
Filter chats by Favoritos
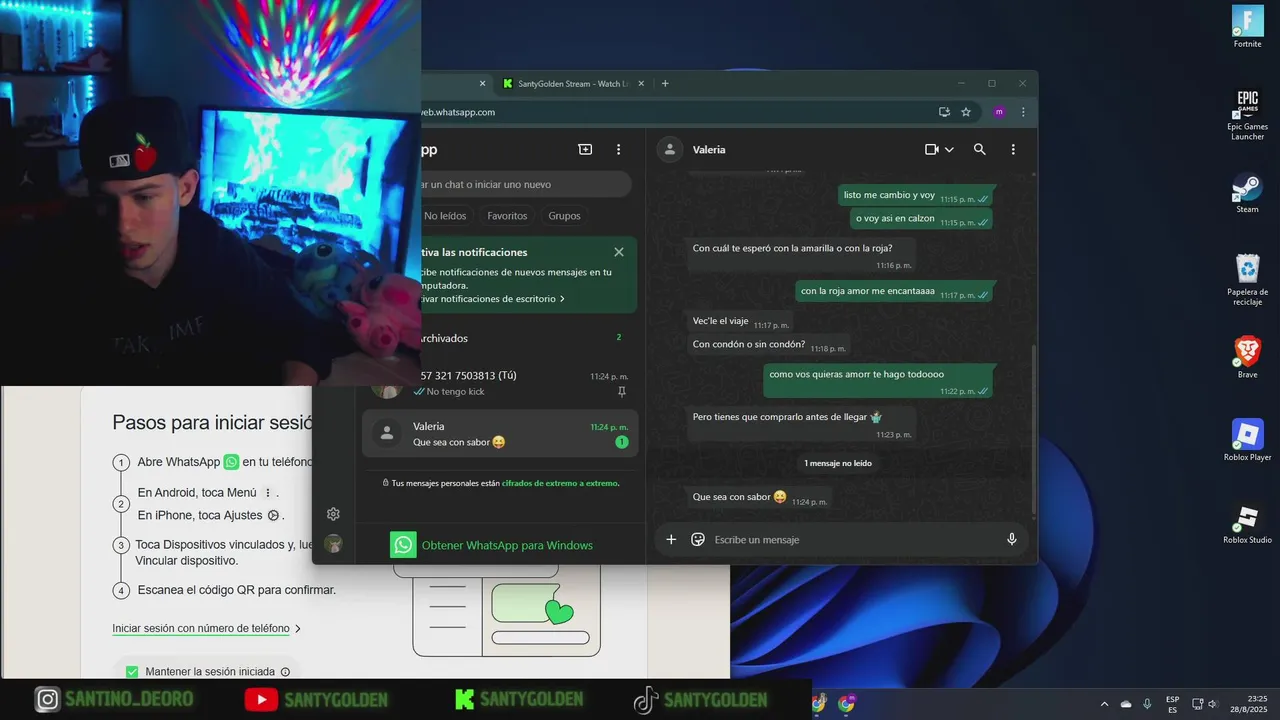[x=507, y=216]
